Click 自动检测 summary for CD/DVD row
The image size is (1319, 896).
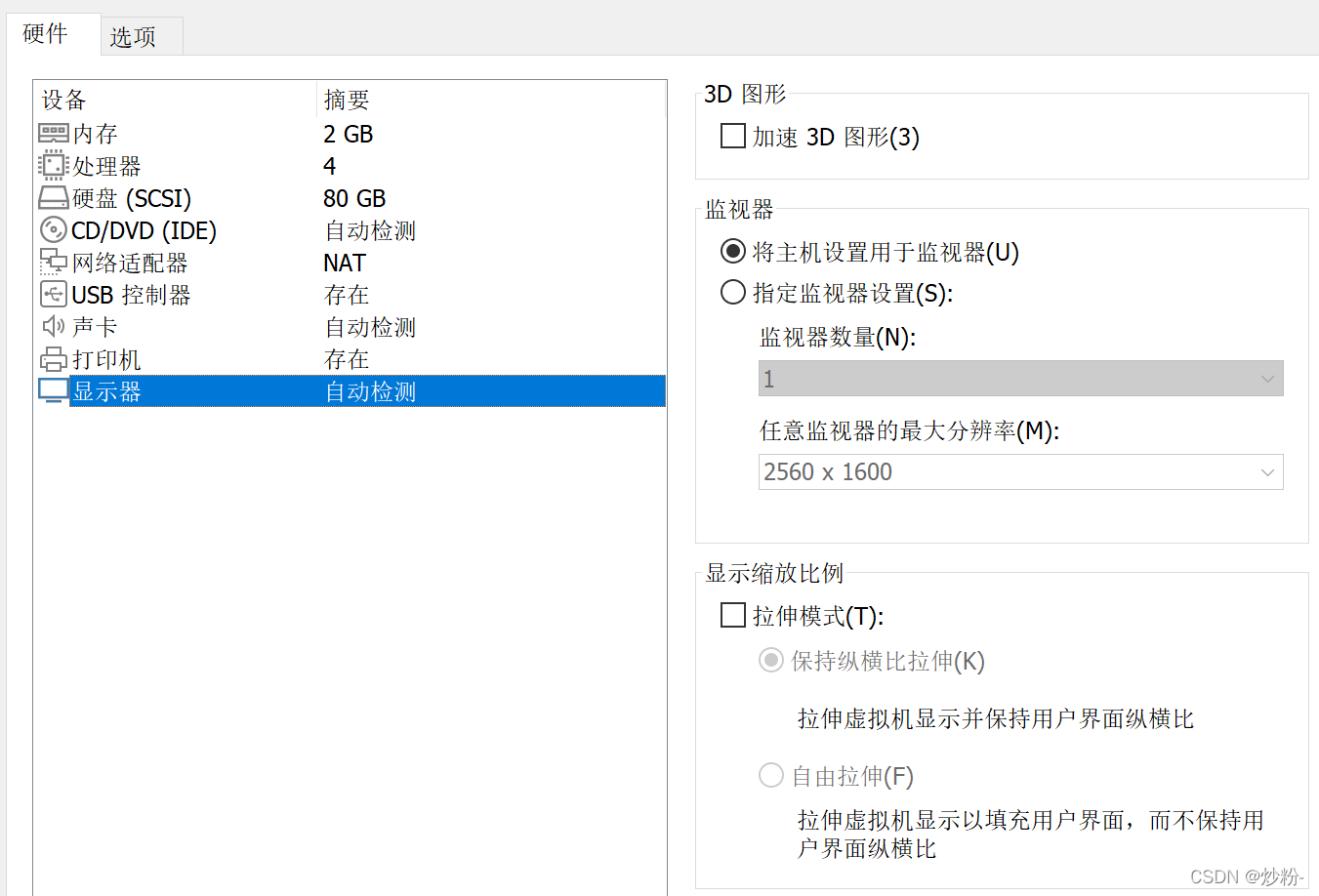370,230
